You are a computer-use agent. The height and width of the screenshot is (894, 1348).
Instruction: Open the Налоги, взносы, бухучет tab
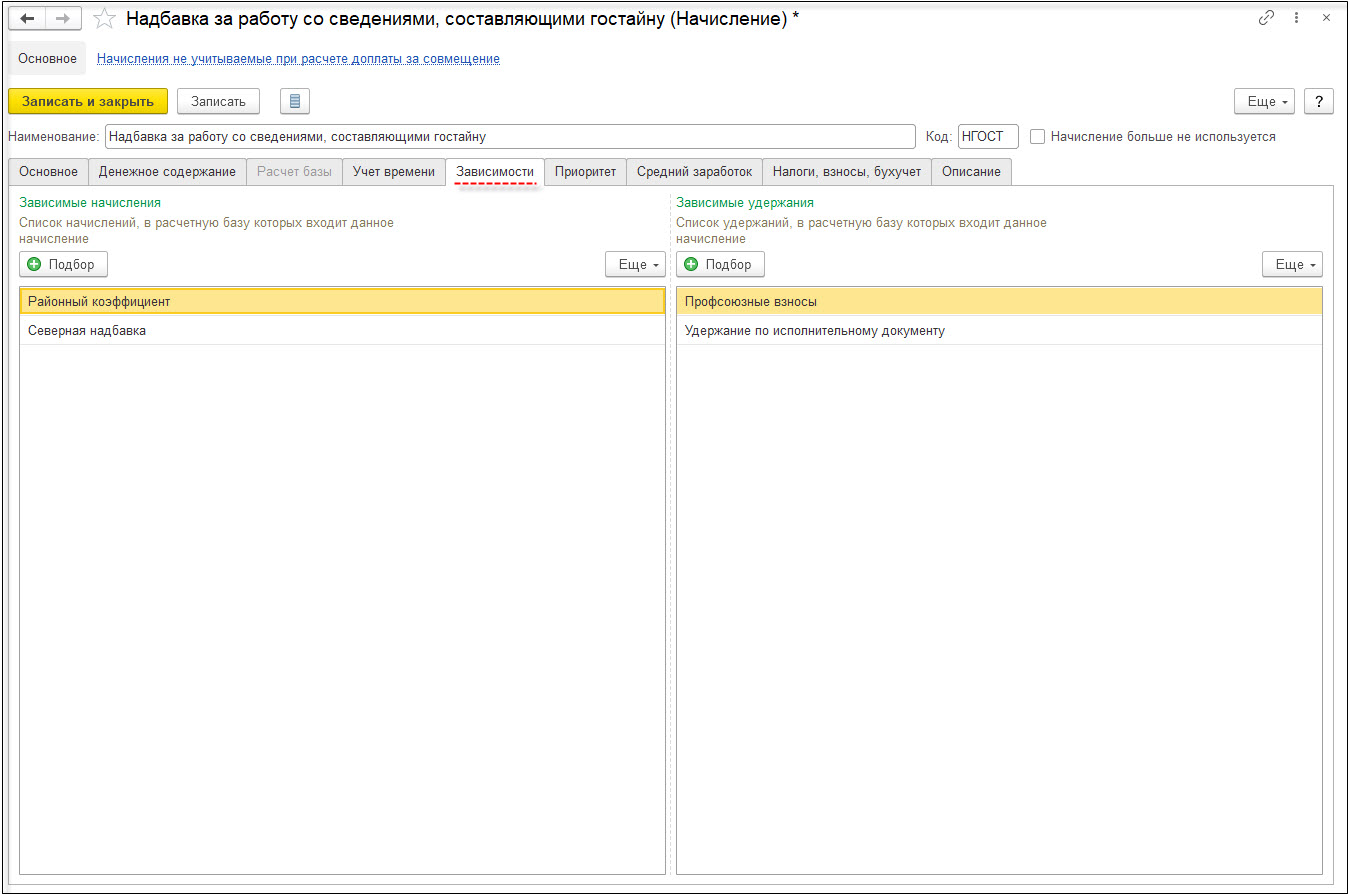pyautogui.click(x=847, y=172)
